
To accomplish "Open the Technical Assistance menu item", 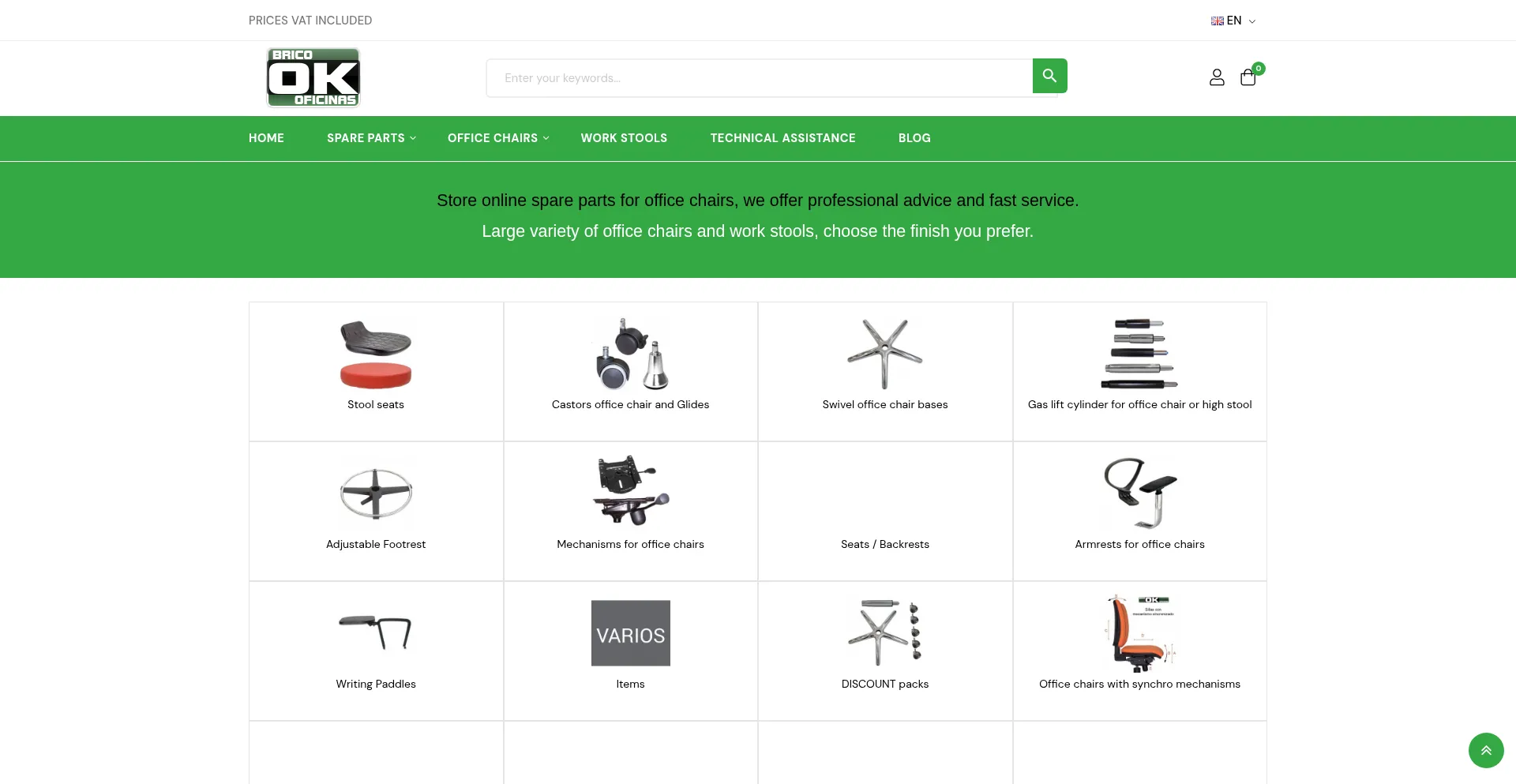I will (782, 138).
